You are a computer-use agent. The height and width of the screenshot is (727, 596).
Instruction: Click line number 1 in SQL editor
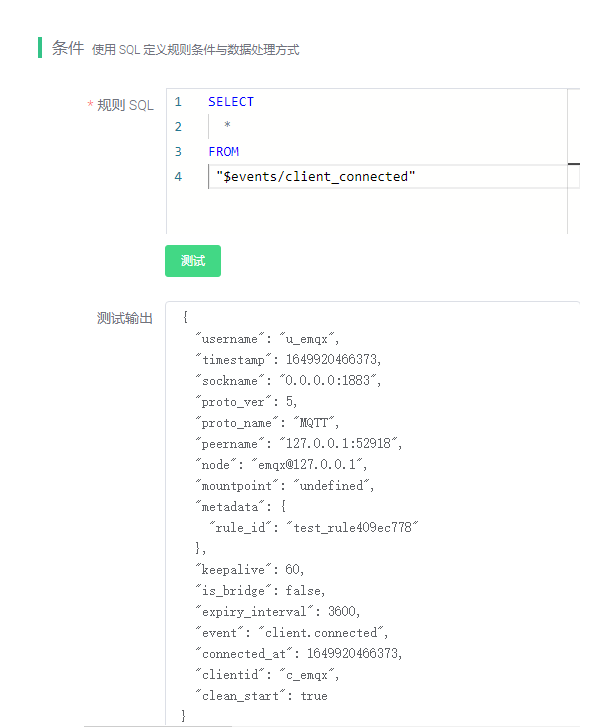178,102
